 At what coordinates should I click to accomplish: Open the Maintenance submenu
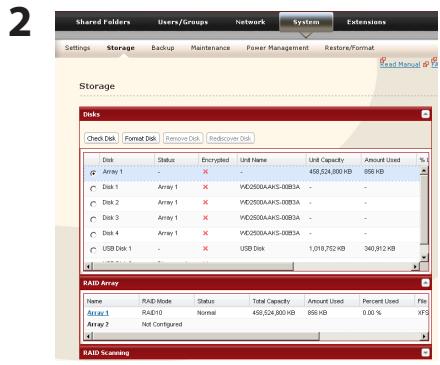point(210,48)
